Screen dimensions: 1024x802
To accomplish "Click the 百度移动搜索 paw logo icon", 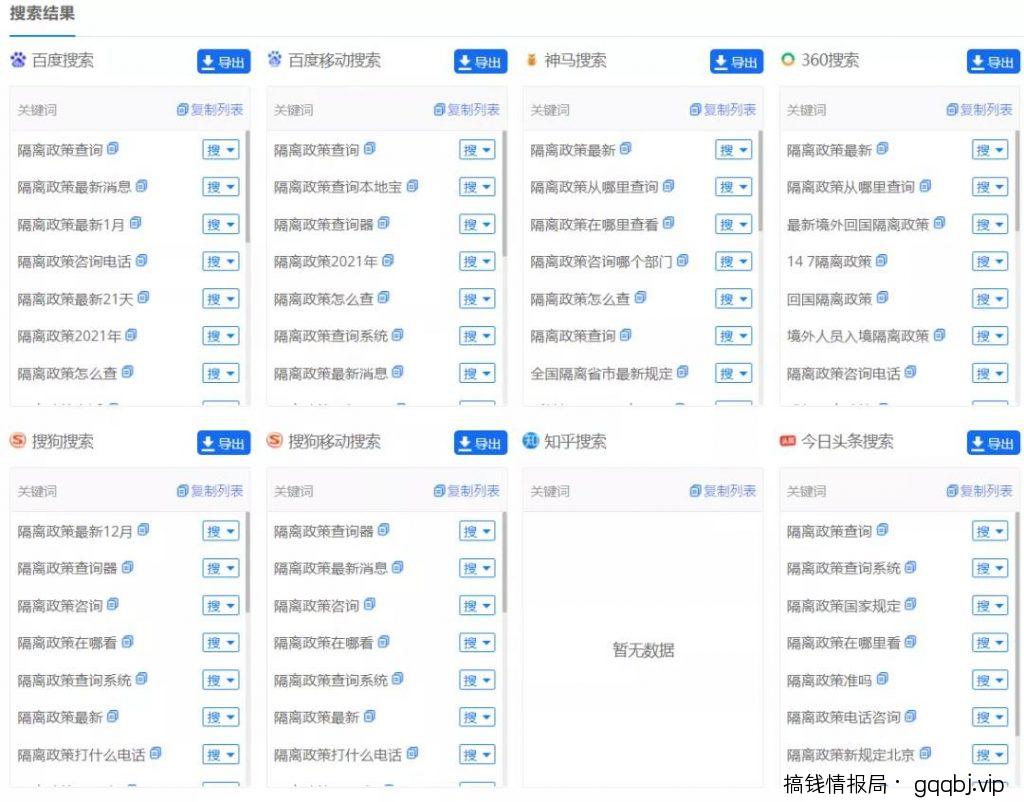I will (x=275, y=60).
